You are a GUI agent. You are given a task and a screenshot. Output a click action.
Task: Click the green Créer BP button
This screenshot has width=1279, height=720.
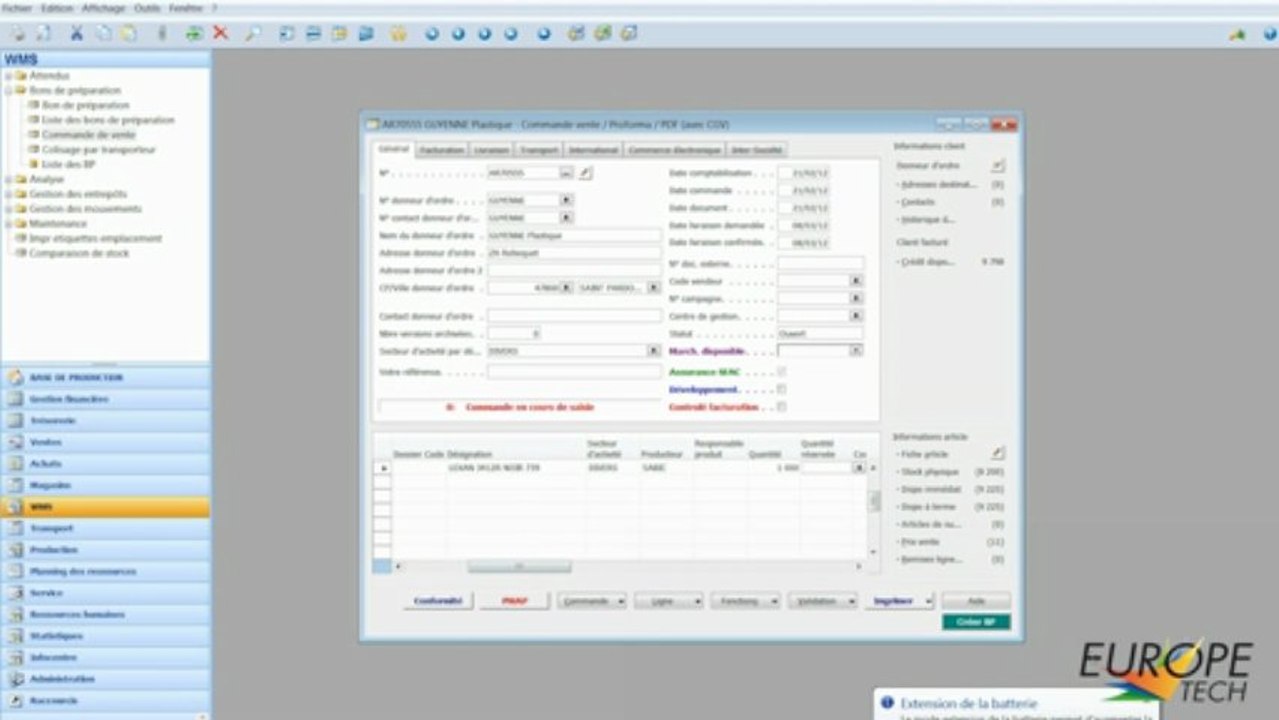pyautogui.click(x=976, y=622)
